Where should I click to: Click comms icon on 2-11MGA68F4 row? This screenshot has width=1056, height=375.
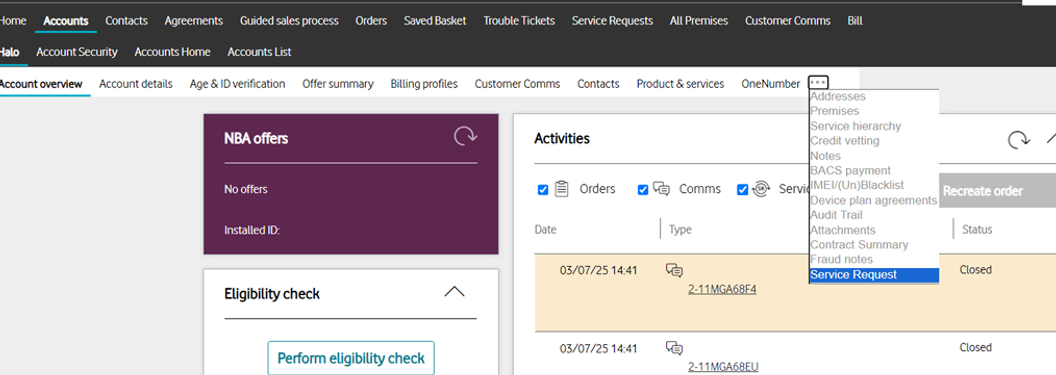[x=674, y=270]
